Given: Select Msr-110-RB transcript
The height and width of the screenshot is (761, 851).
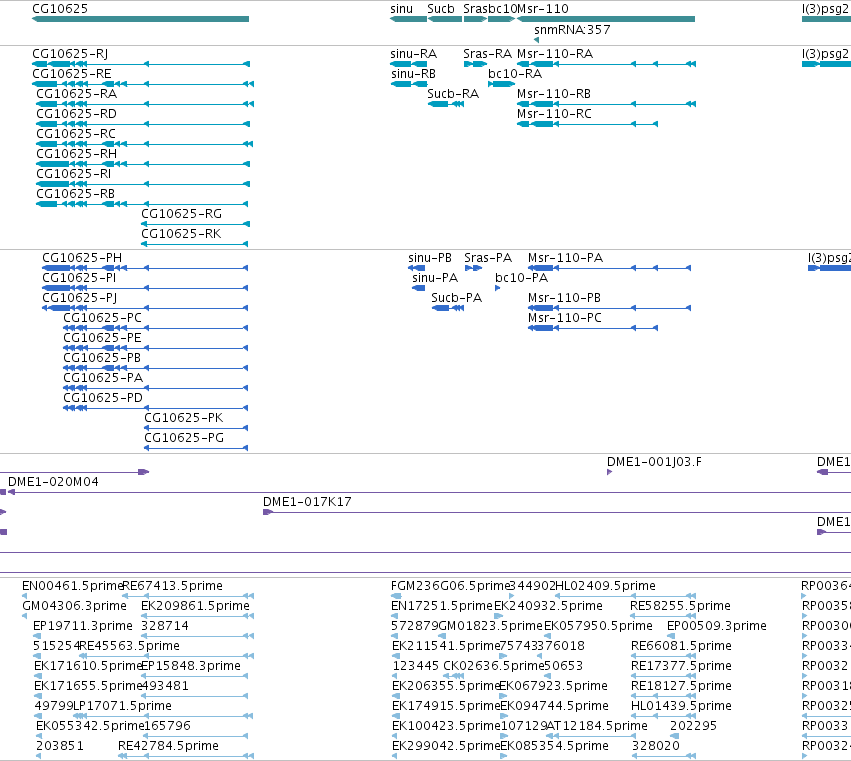Looking at the screenshot, I should [x=606, y=104].
